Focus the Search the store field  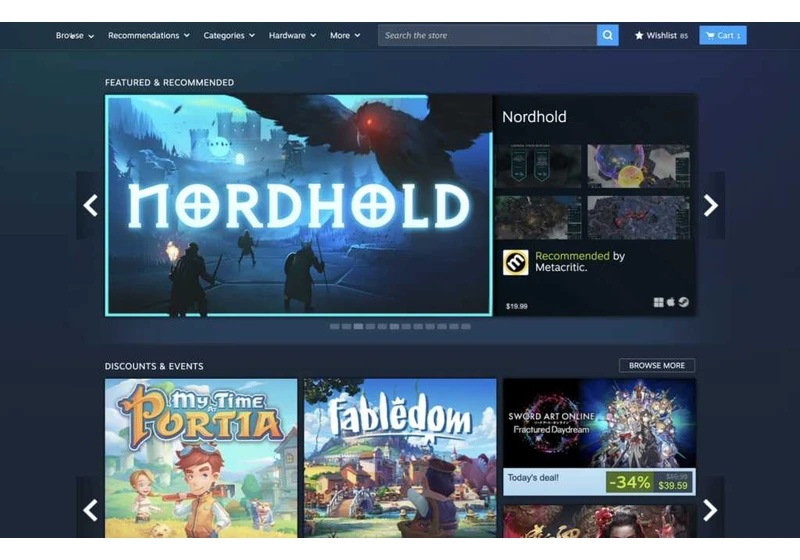click(x=487, y=35)
